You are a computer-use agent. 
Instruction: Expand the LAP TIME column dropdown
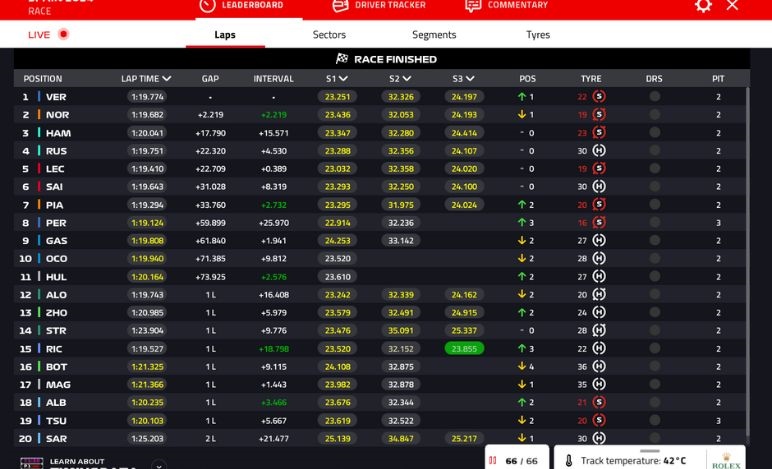click(x=166, y=78)
